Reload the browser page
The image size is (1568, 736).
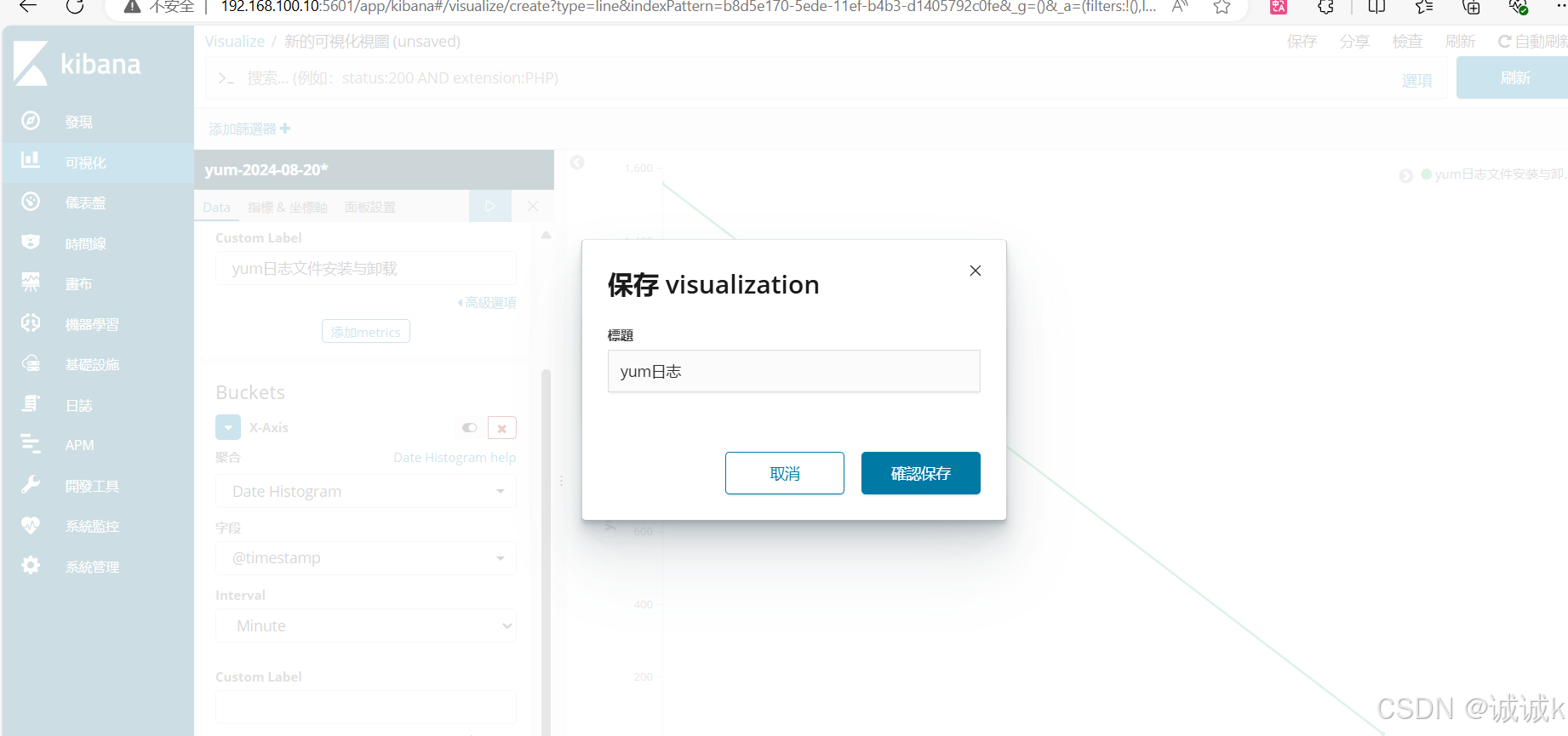(x=75, y=7)
